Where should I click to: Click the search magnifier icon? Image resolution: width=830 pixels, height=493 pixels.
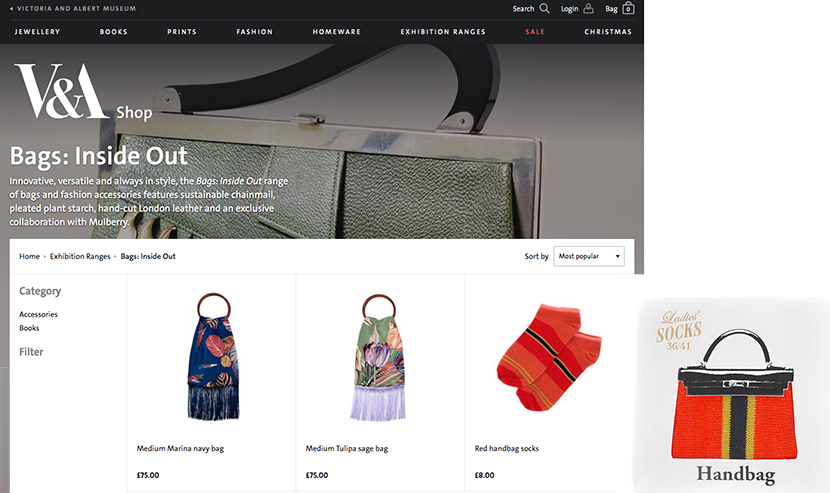tap(544, 8)
